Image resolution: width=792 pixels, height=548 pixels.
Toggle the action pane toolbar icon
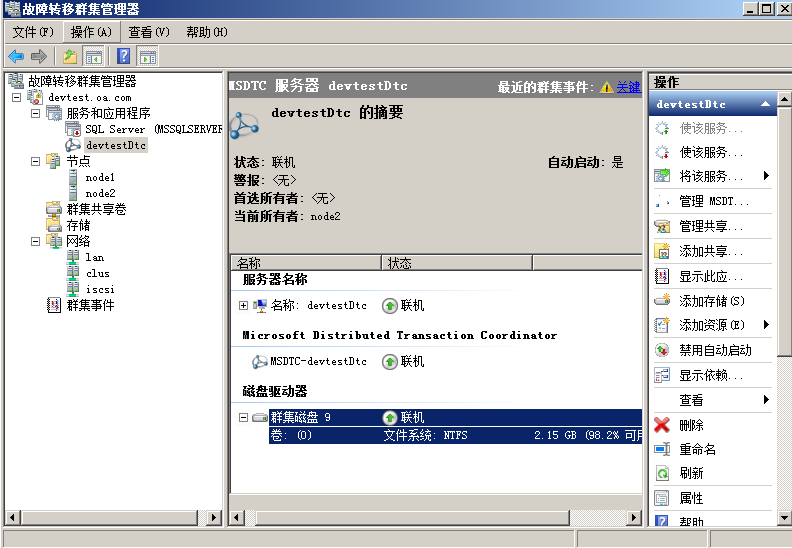coord(148,56)
